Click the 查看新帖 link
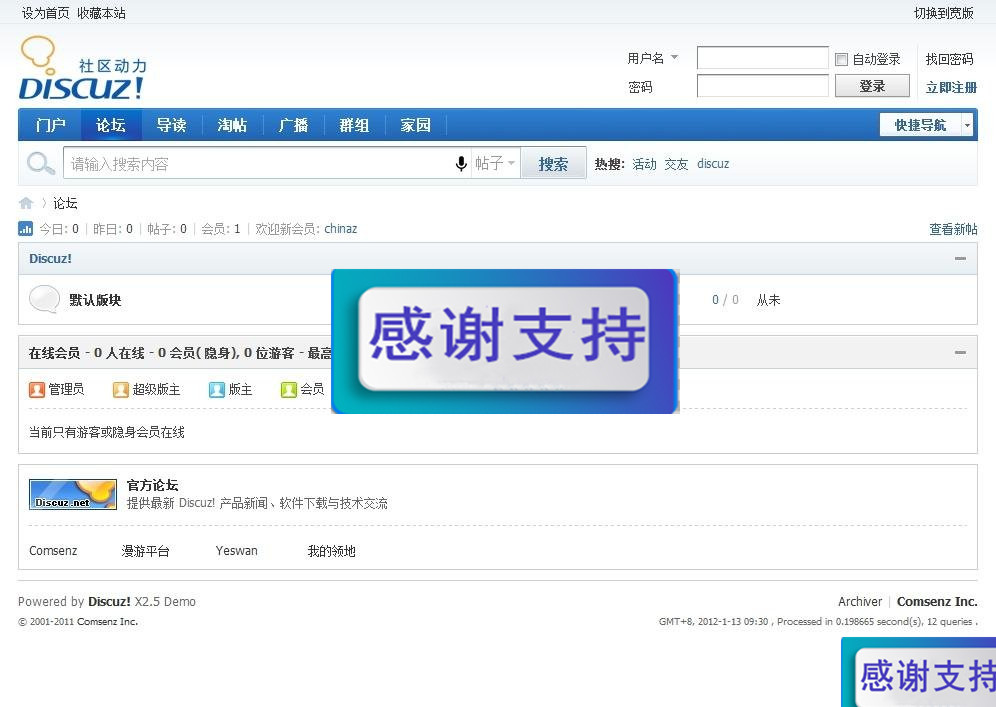 pos(953,229)
